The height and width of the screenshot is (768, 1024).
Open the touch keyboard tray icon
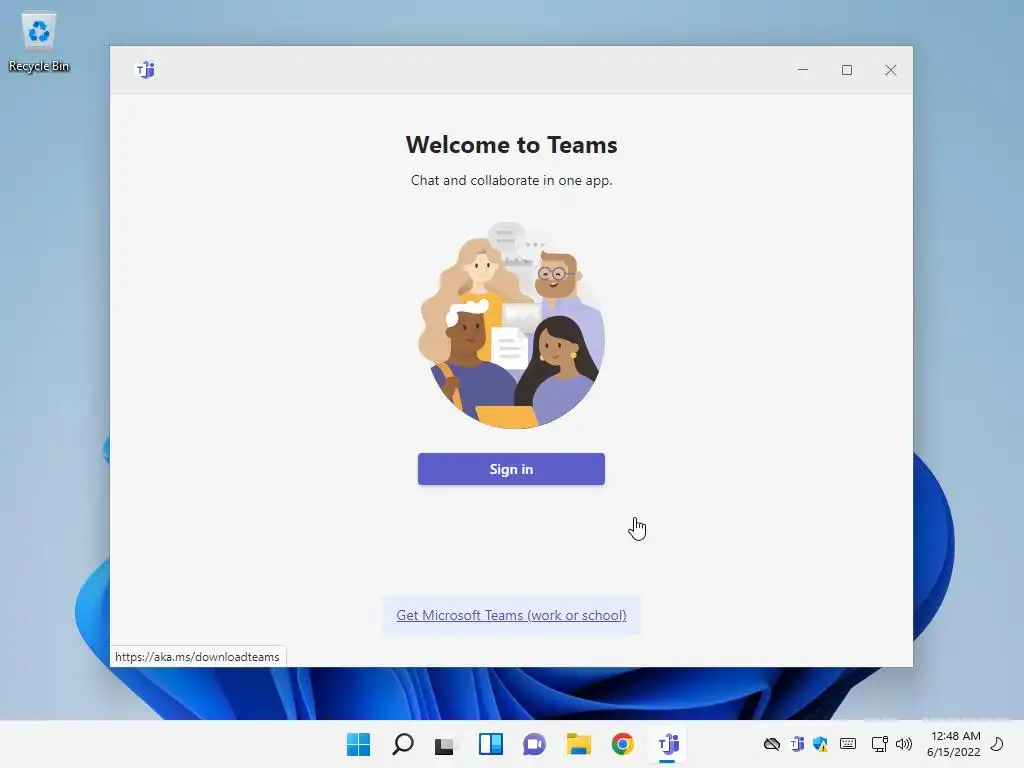pos(848,744)
